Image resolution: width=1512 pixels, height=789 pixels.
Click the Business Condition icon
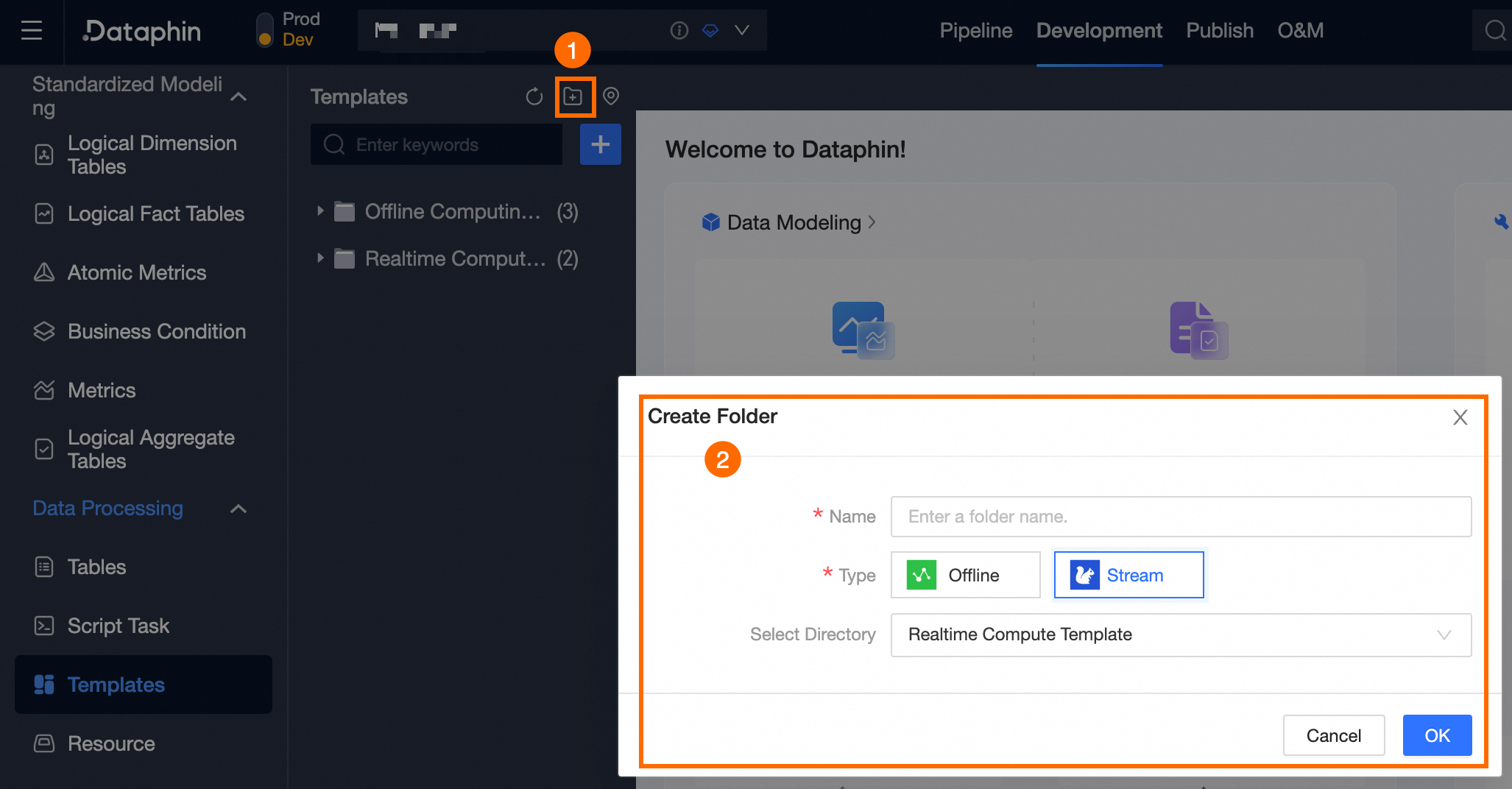[x=44, y=331]
